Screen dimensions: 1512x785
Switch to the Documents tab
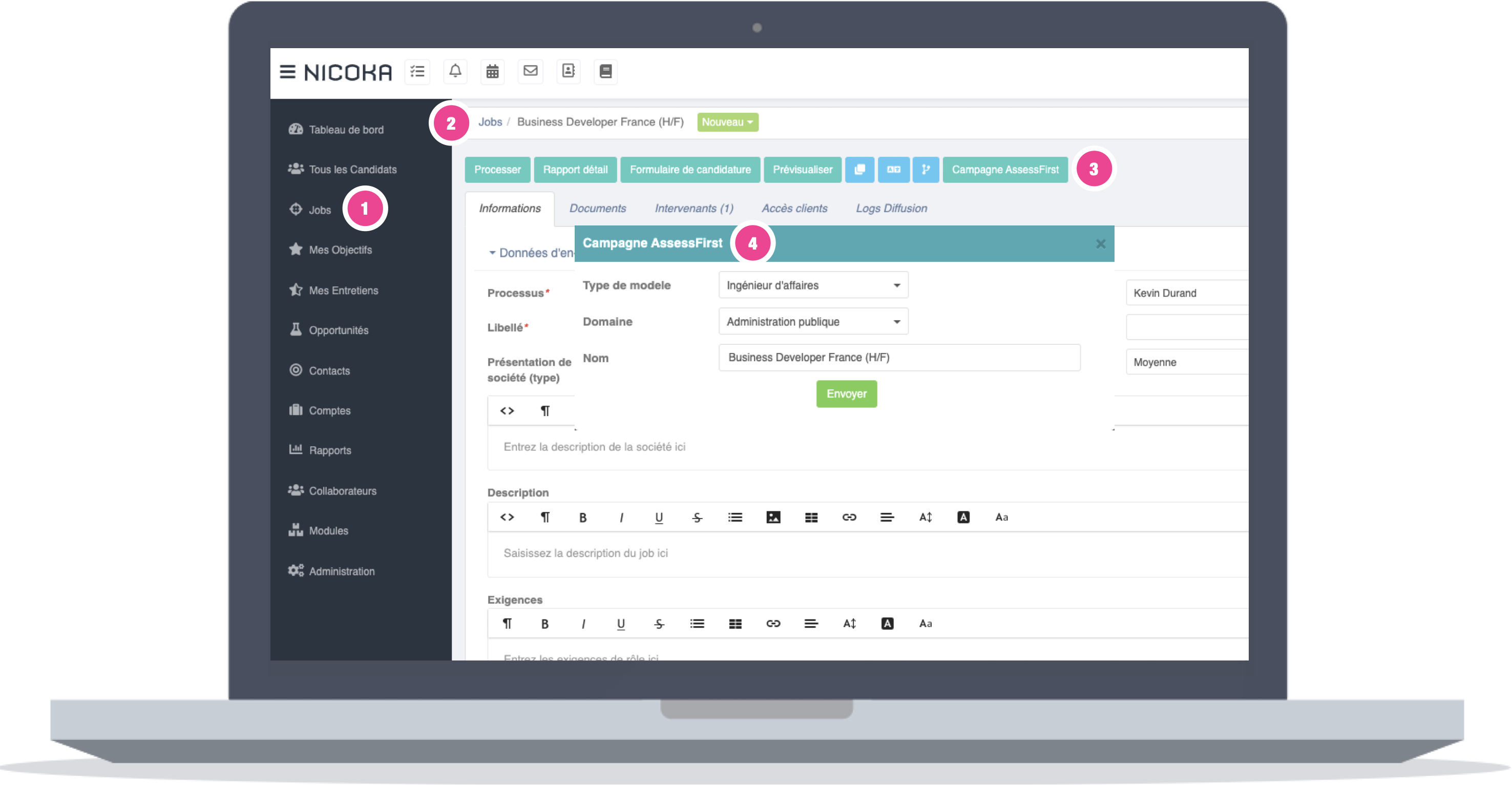pos(597,209)
